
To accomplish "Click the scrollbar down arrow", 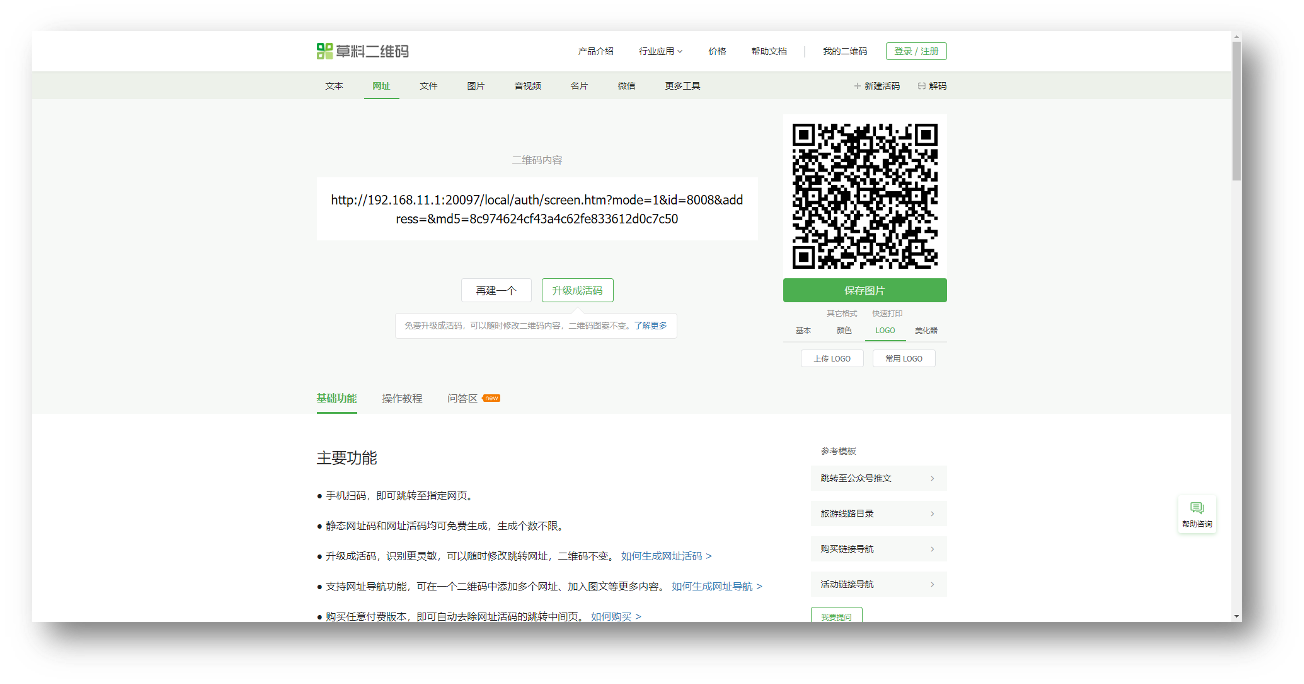I will (1236, 616).
